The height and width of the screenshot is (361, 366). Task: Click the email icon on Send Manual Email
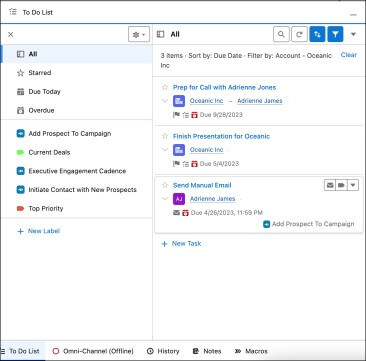point(330,185)
